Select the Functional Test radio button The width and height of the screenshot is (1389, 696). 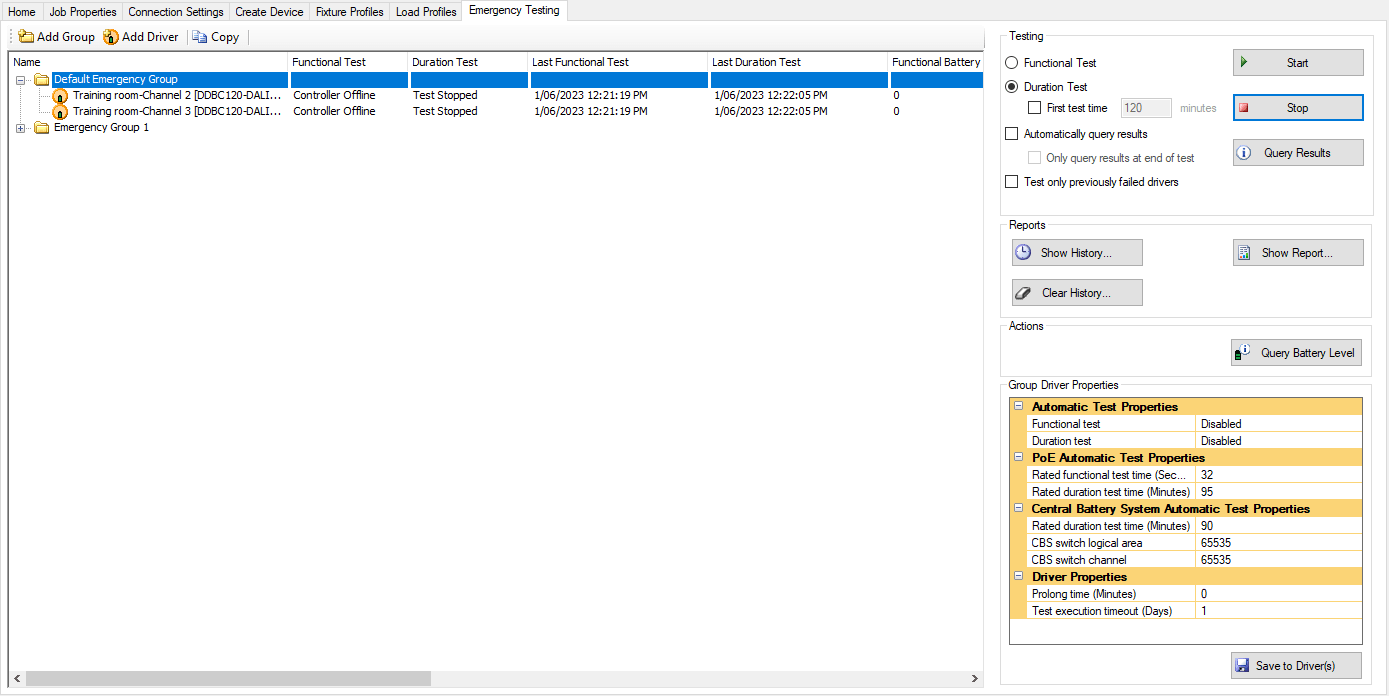(1011, 62)
